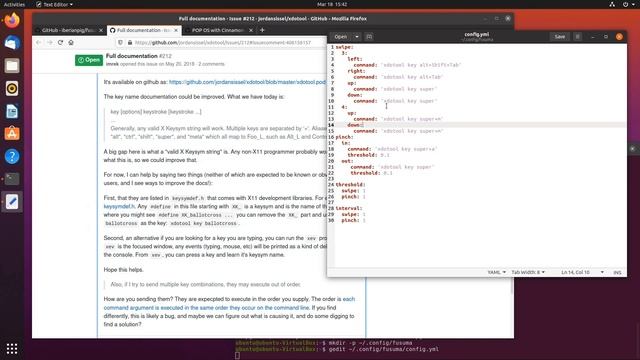Click the 'pinch:' key on line 16
The height and width of the screenshot is (360, 640).
[x=344, y=137]
